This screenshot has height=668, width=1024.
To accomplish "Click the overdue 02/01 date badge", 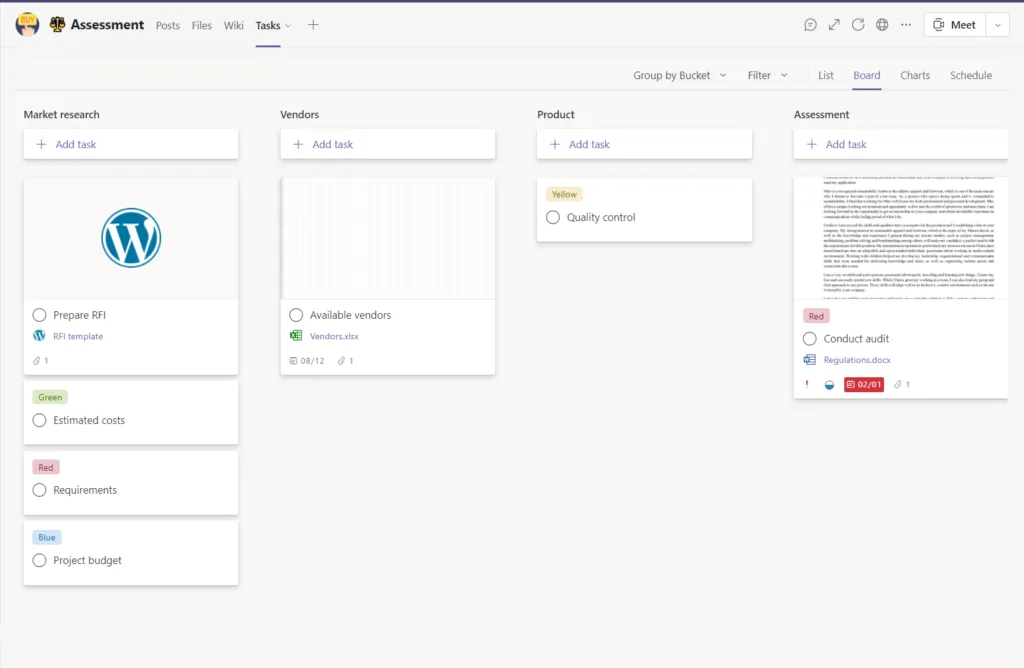I will click(864, 385).
